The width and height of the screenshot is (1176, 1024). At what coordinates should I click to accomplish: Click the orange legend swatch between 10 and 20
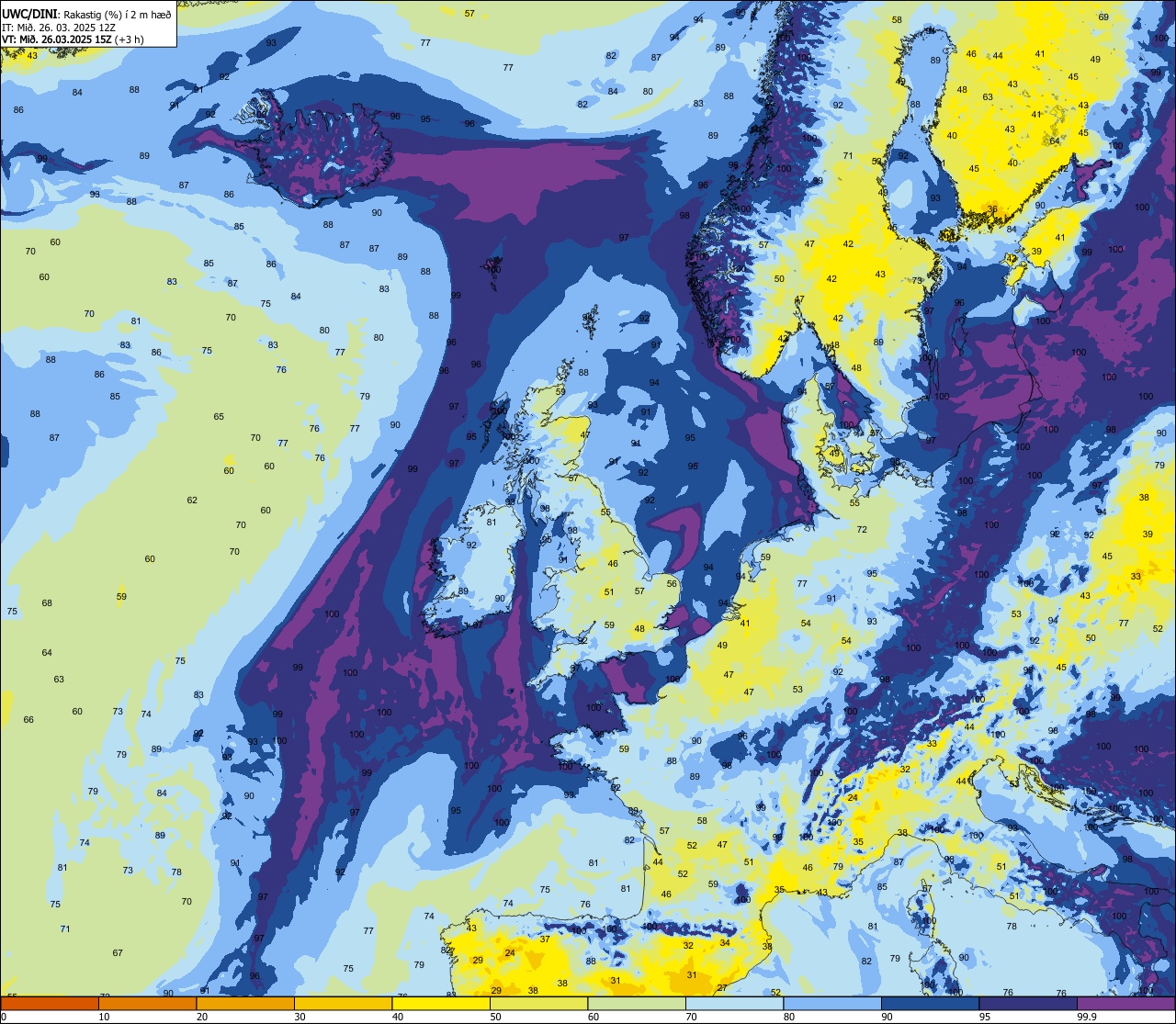point(147,1003)
